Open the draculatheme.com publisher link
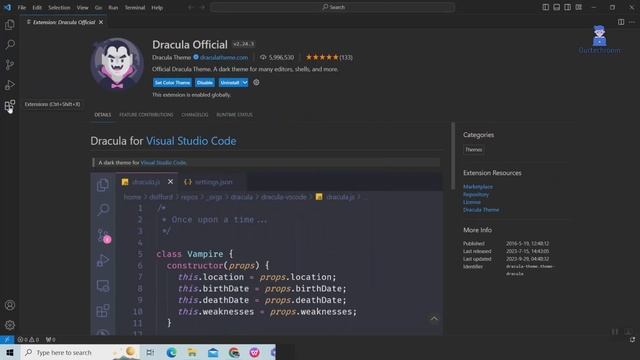This screenshot has height=360, width=640. pos(224,58)
